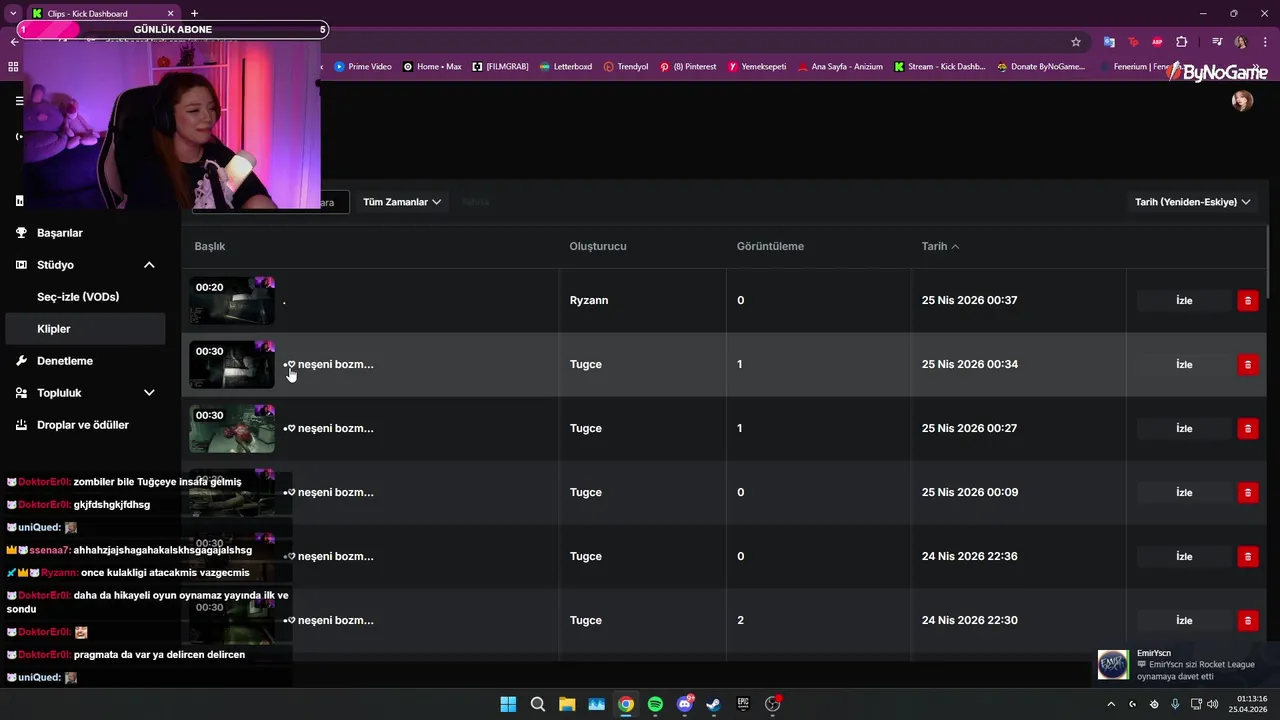Click İzle for the 25 Nis 00:27 clip

1184,428
